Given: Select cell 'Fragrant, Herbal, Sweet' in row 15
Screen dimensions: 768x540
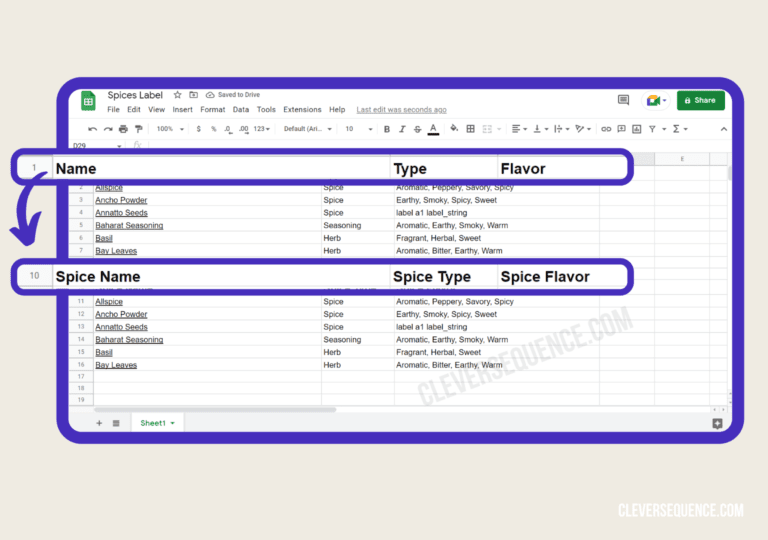Looking at the screenshot, I should pyautogui.click(x=497, y=352).
